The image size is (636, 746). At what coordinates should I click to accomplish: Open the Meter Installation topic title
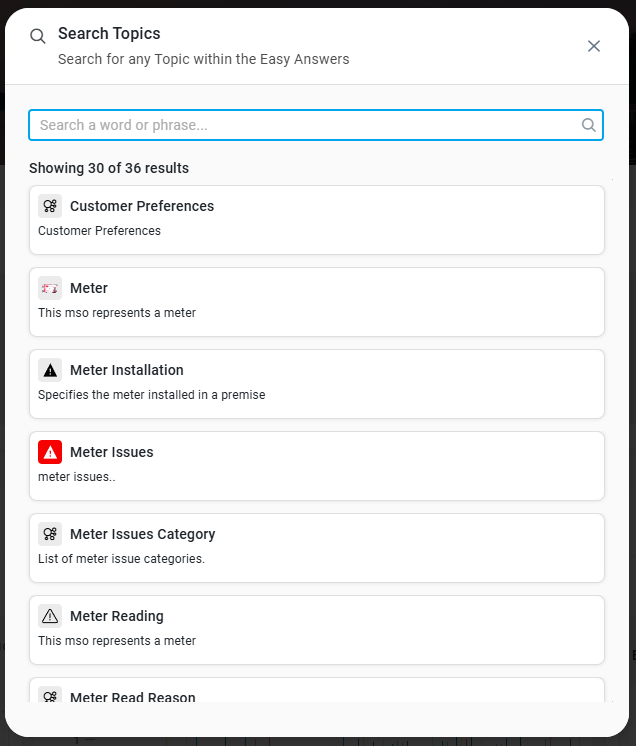point(127,370)
